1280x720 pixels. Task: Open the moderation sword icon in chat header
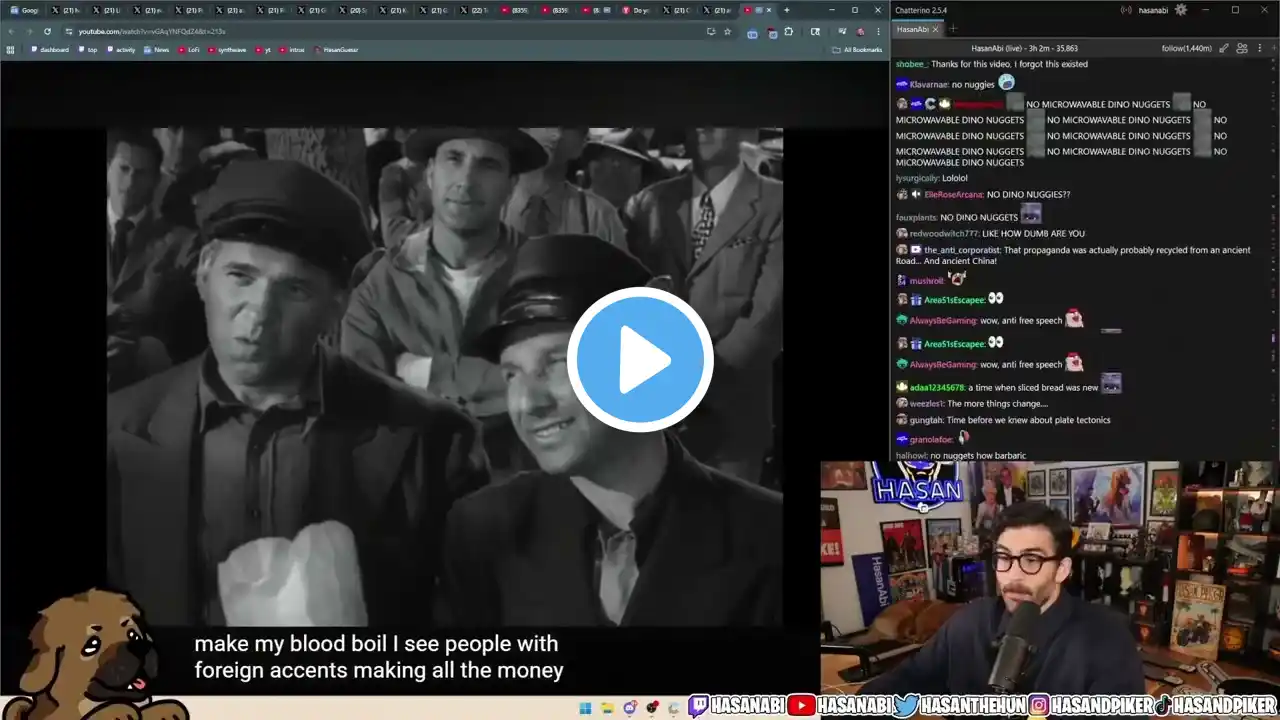[1224, 48]
